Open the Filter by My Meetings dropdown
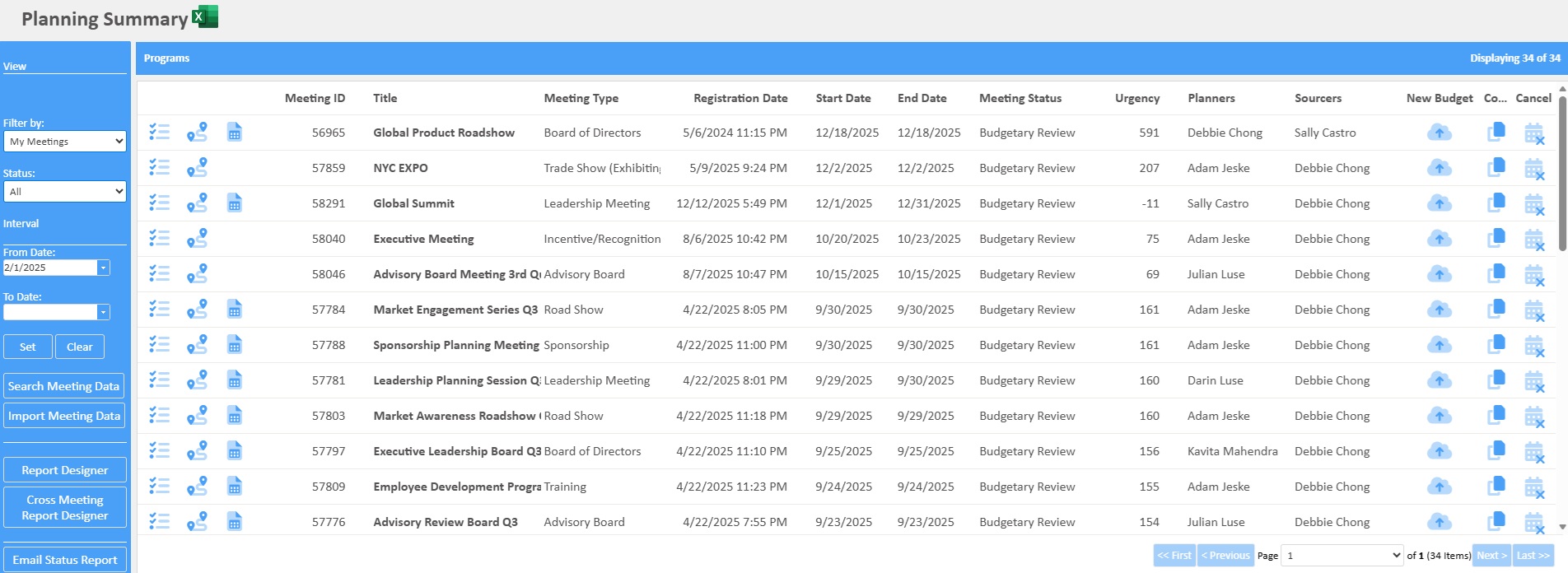1568x573 pixels. click(65, 142)
